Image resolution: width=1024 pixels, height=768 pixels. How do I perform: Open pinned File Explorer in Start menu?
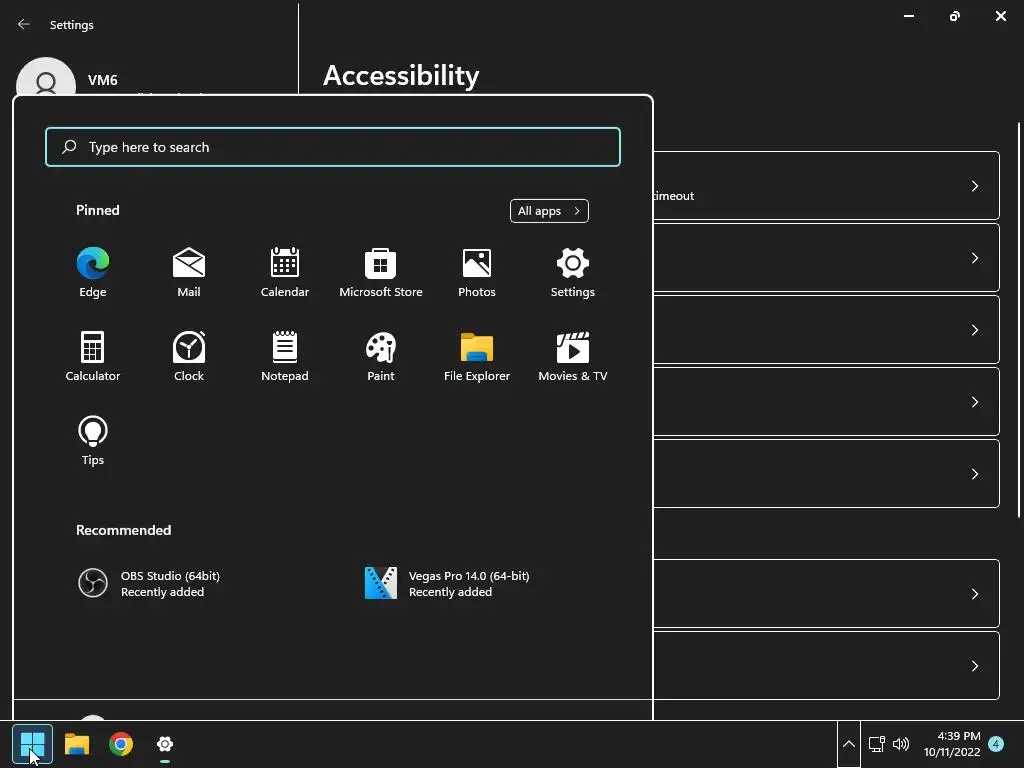[x=477, y=357]
